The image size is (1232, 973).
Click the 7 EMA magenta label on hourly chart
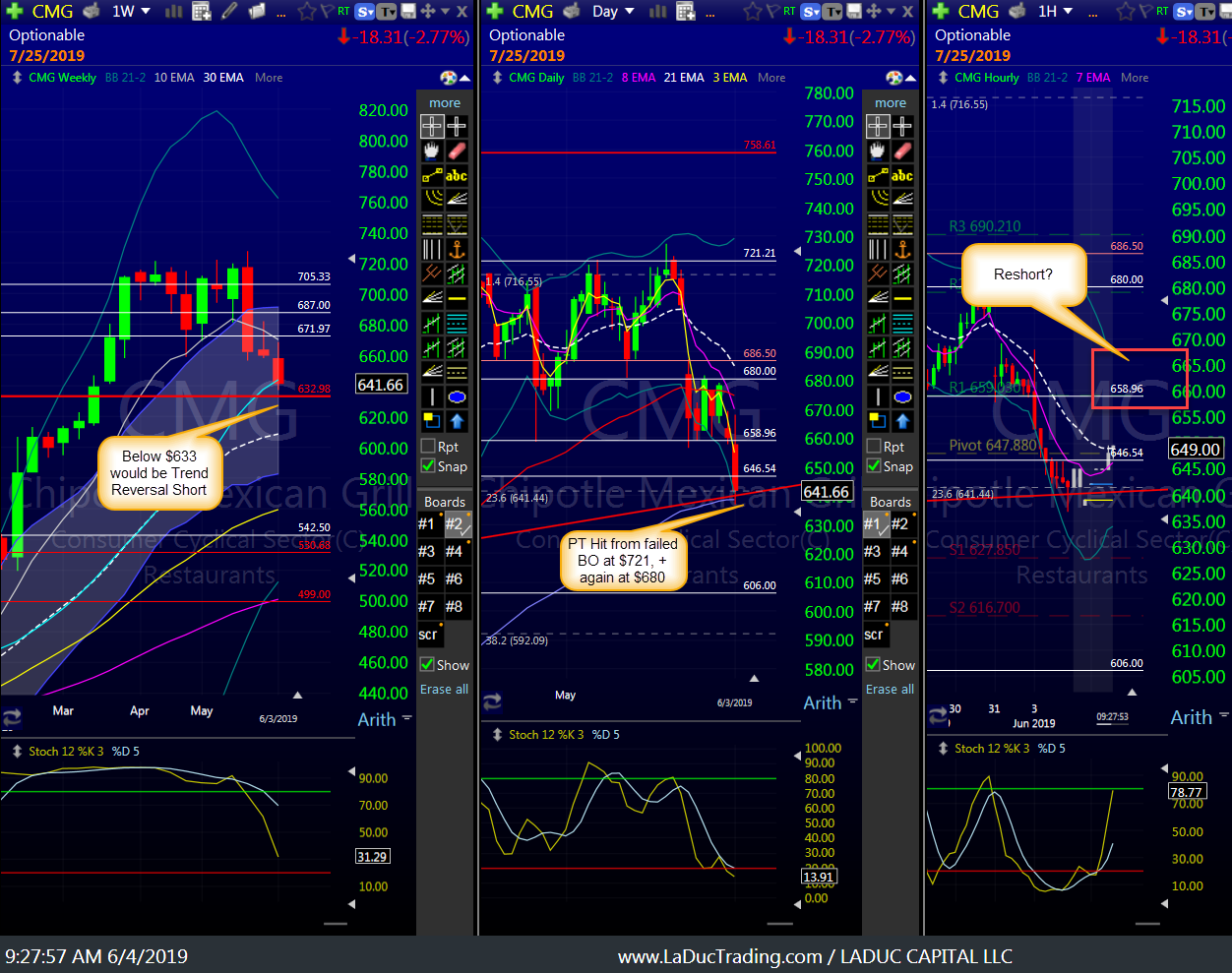(1093, 78)
